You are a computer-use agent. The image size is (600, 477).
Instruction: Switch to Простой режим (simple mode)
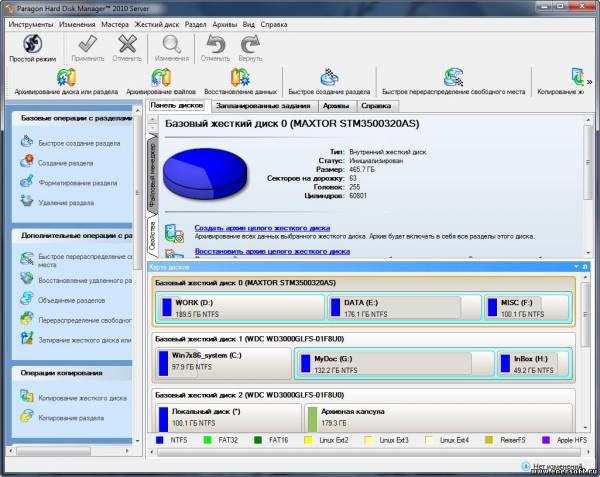click(33, 48)
